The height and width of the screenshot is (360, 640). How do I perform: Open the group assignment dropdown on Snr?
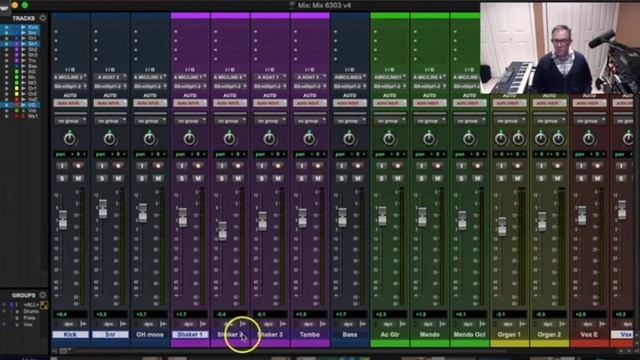pyautogui.click(x=110, y=121)
